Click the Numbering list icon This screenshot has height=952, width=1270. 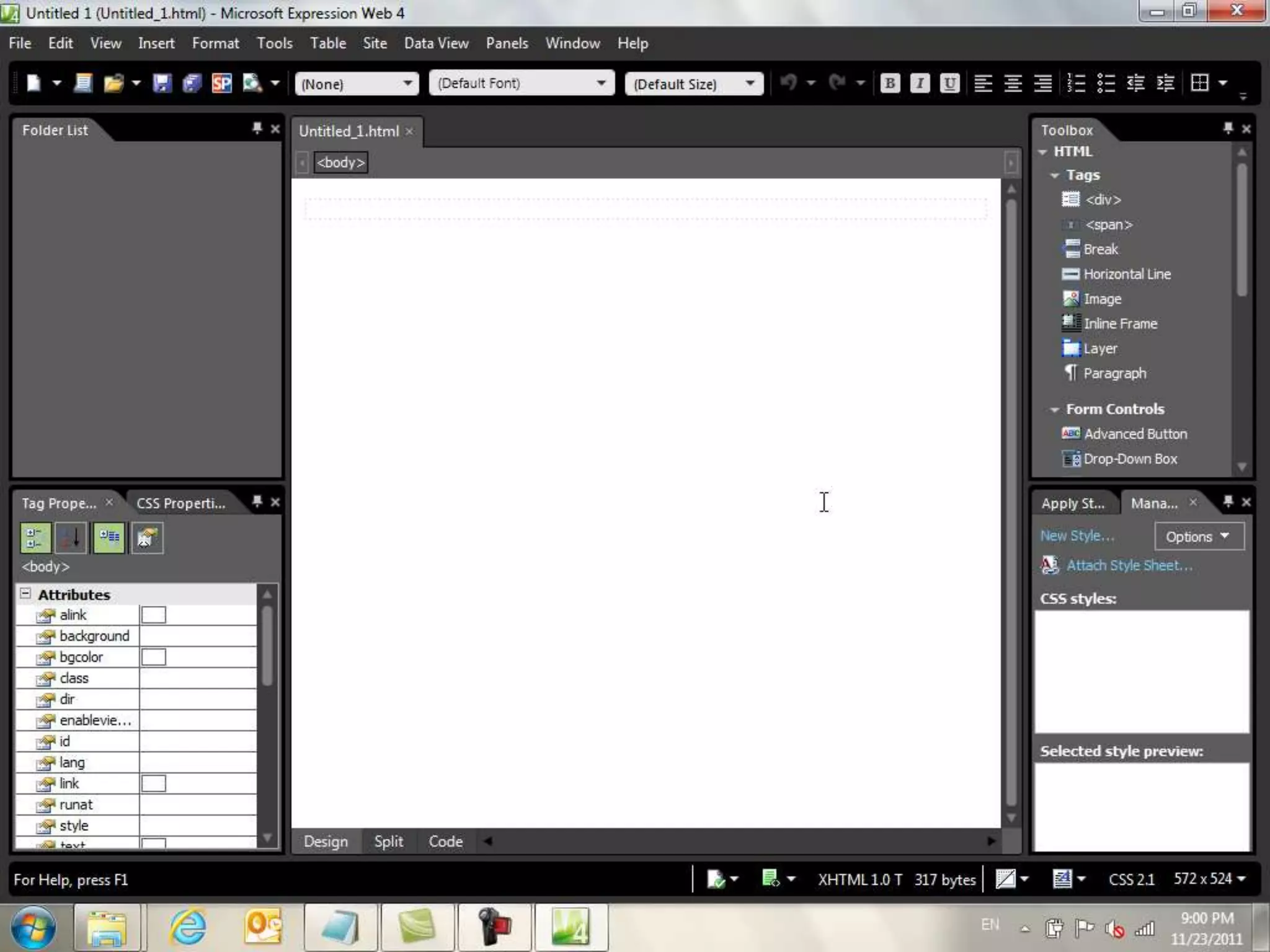click(x=1076, y=83)
